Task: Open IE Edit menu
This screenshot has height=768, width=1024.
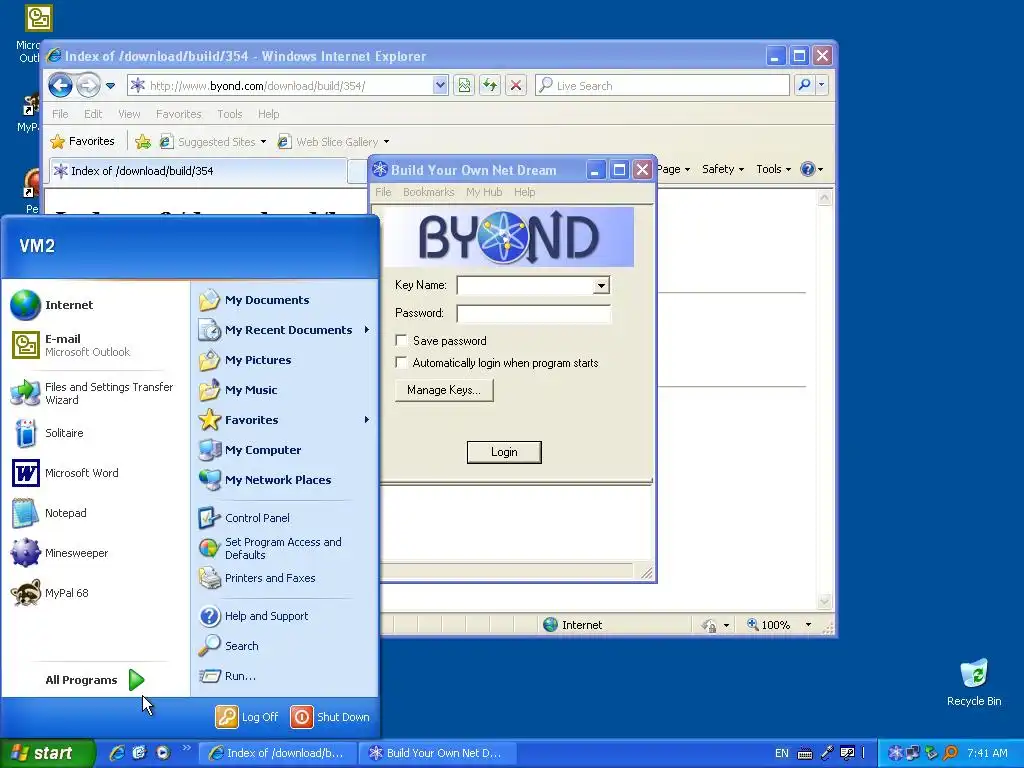Action: click(93, 114)
